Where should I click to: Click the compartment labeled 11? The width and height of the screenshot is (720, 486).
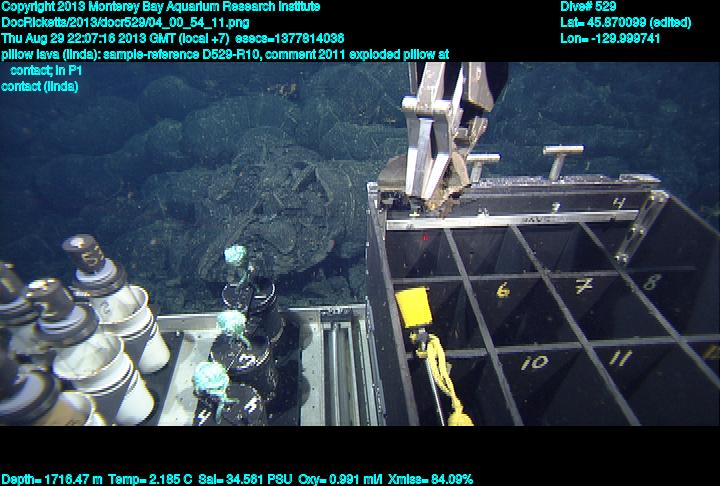tap(620, 357)
